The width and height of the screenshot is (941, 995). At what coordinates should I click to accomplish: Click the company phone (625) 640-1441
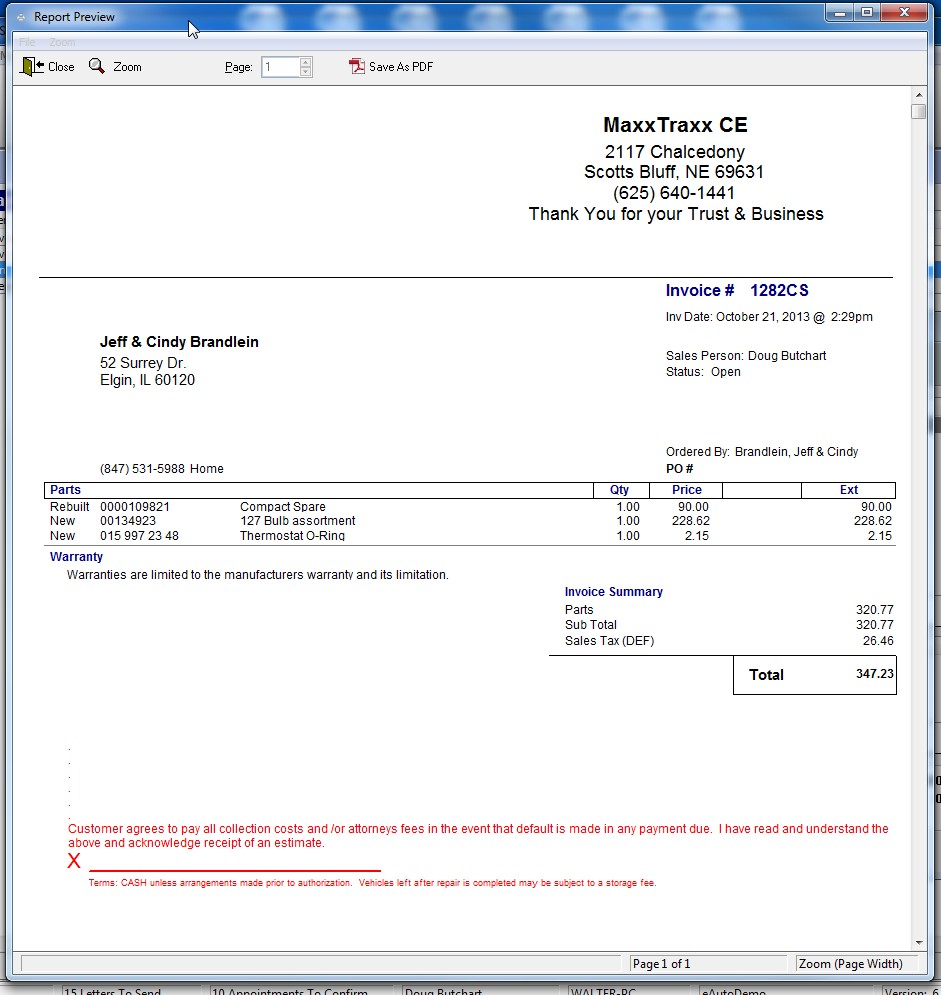click(x=674, y=193)
